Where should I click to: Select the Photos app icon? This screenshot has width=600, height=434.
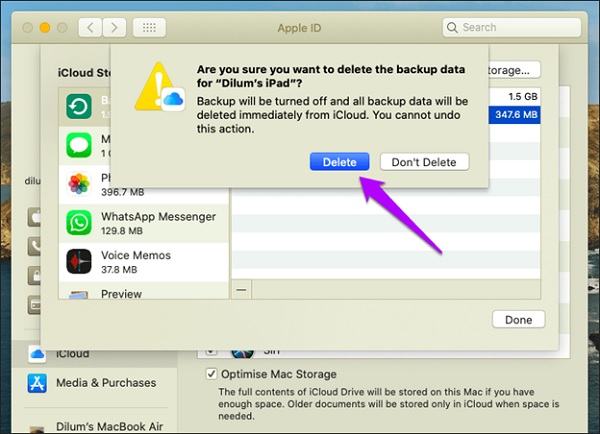79,184
